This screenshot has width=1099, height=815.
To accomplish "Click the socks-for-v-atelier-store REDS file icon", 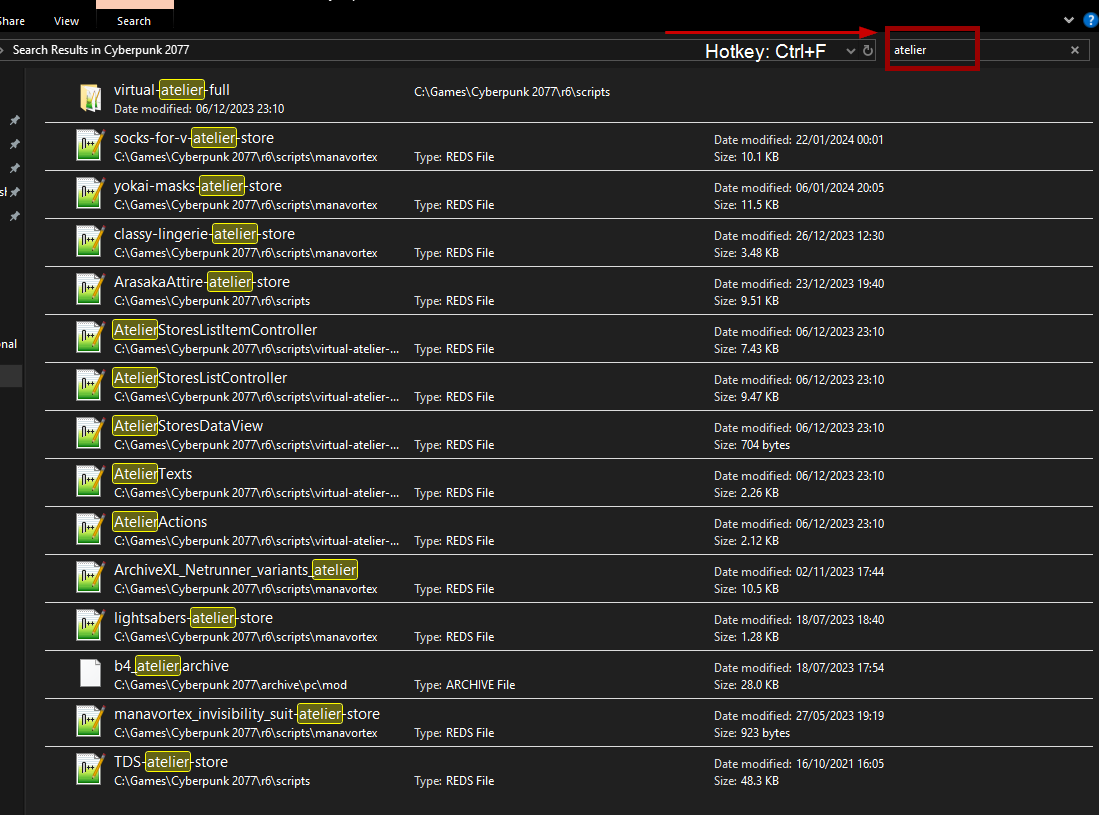I will (x=92, y=146).
